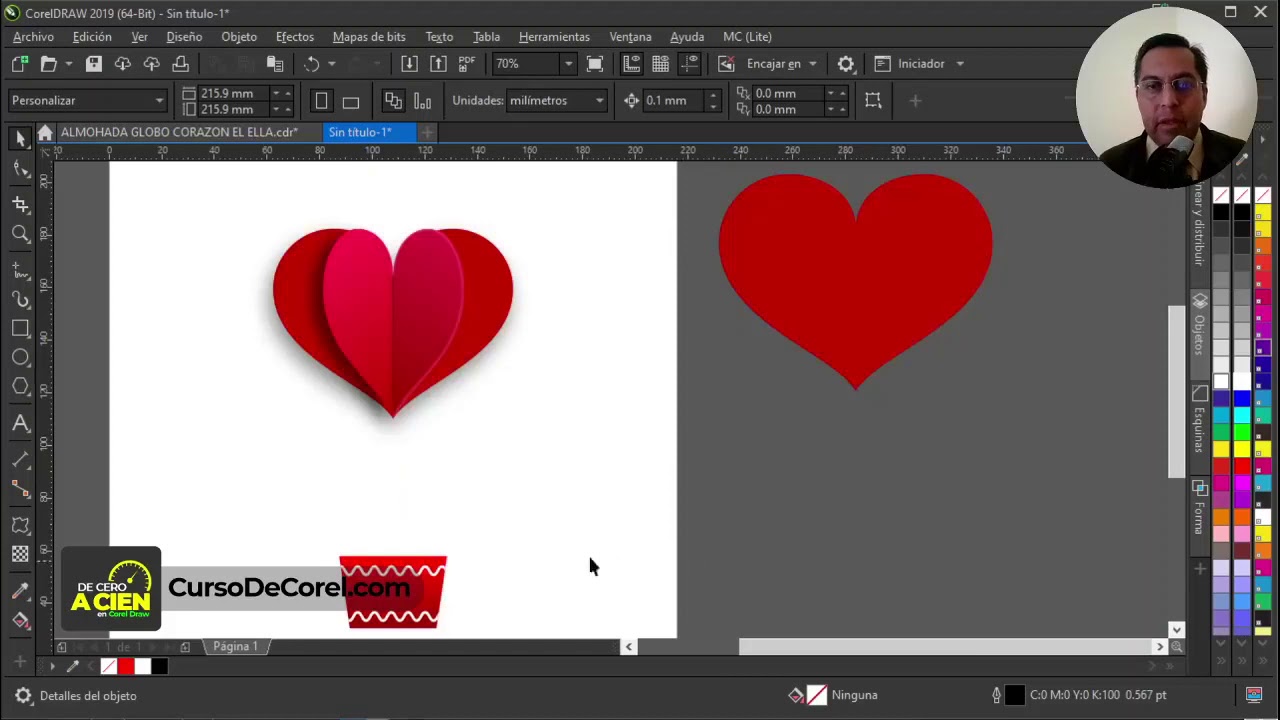Open the arrow next to Open folder
1280x720 pixels.
[x=68, y=64]
